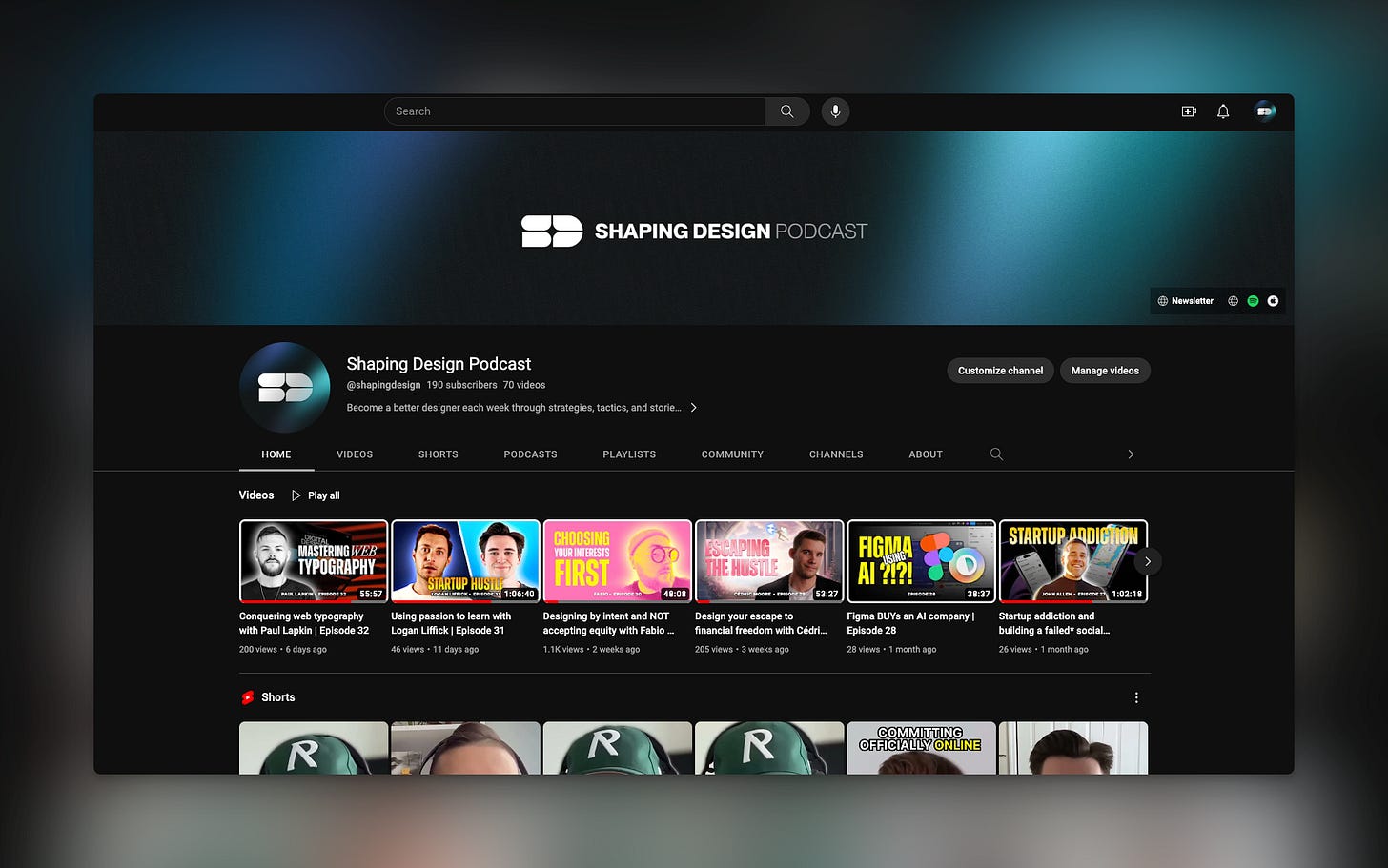This screenshot has width=1388, height=868.
Task: Advance the Videos shelf with arrow
Action: [x=1148, y=561]
